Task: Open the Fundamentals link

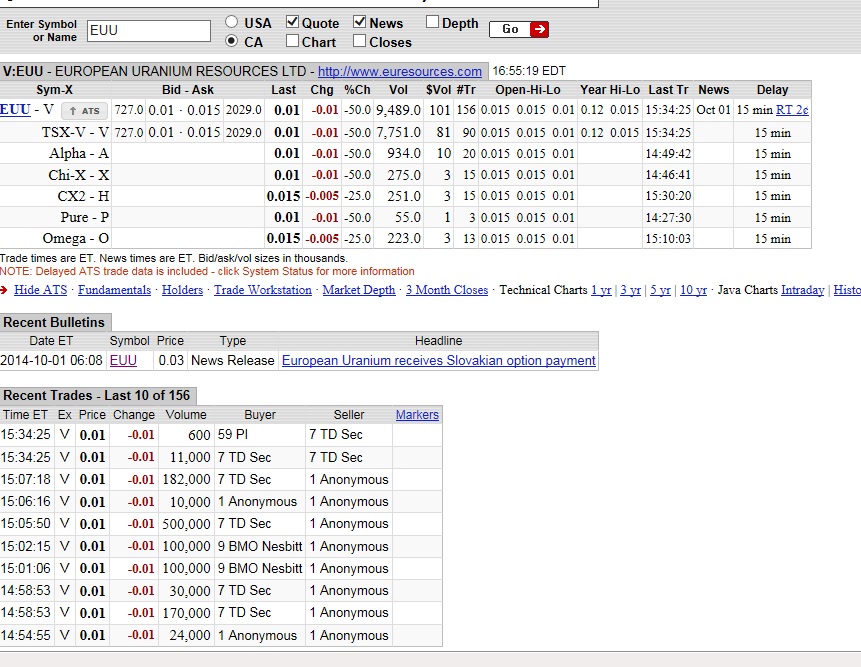Action: point(114,290)
